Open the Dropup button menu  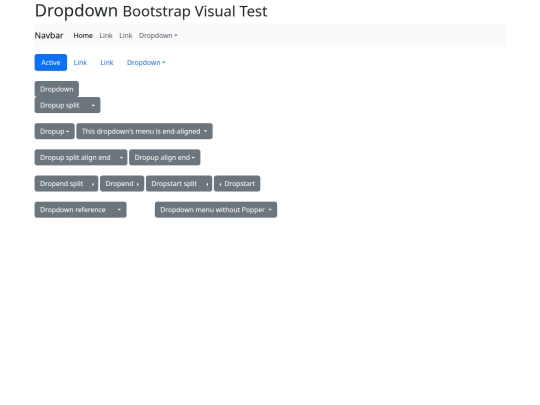(x=54, y=131)
